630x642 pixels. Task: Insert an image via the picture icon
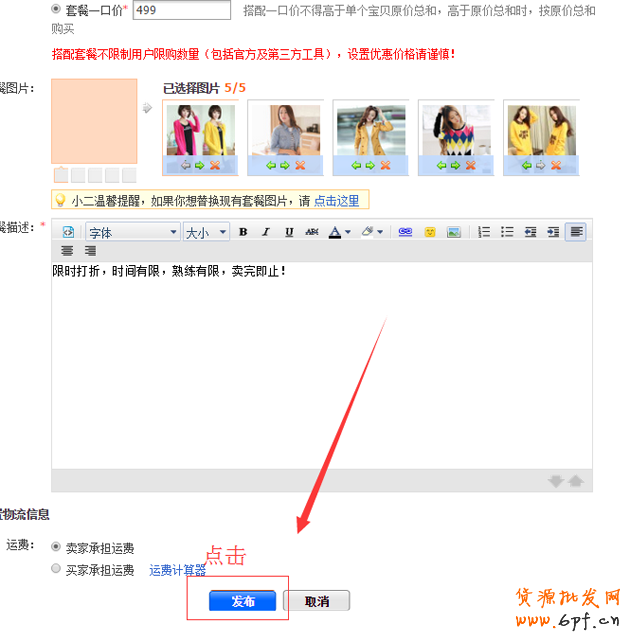pyautogui.click(x=453, y=232)
